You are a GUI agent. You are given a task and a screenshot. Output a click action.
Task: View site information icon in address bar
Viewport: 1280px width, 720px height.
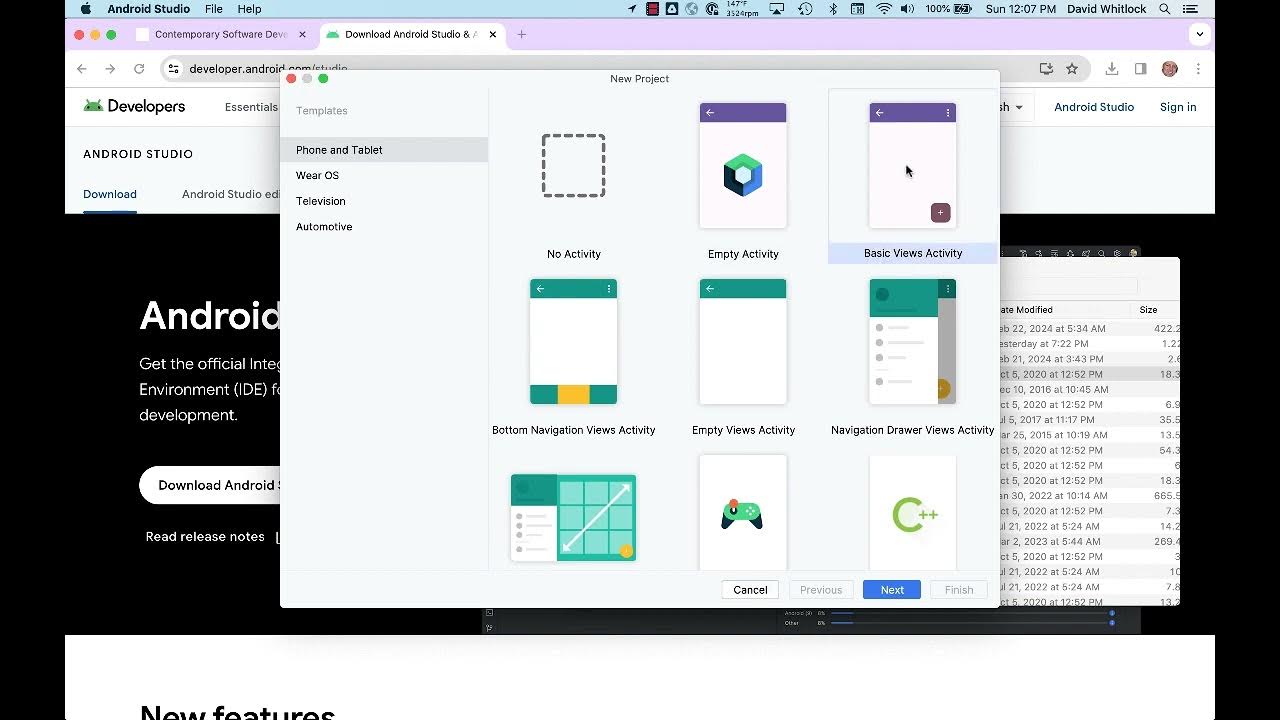[x=173, y=69]
